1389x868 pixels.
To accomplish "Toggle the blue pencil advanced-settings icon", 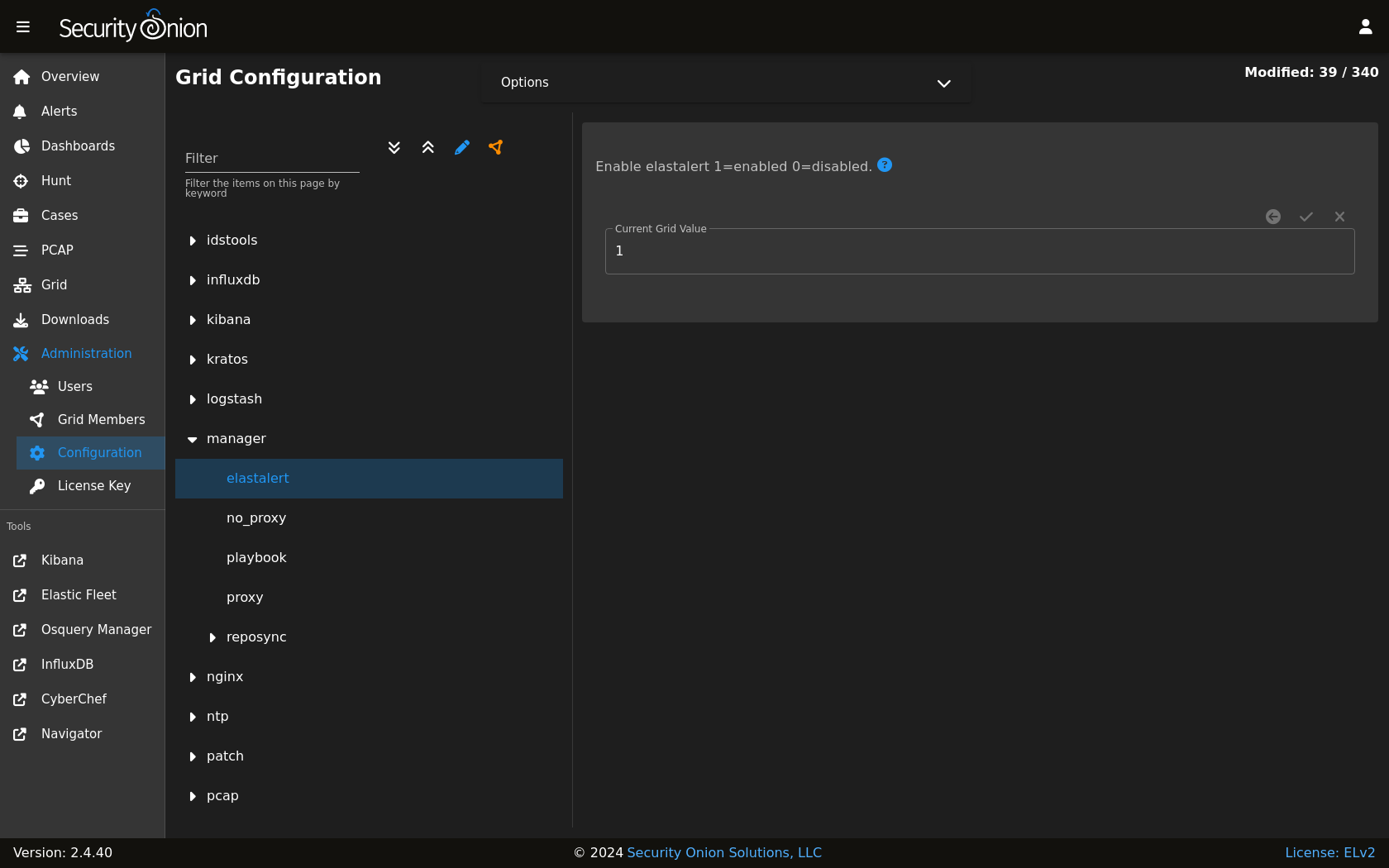I will click(462, 147).
